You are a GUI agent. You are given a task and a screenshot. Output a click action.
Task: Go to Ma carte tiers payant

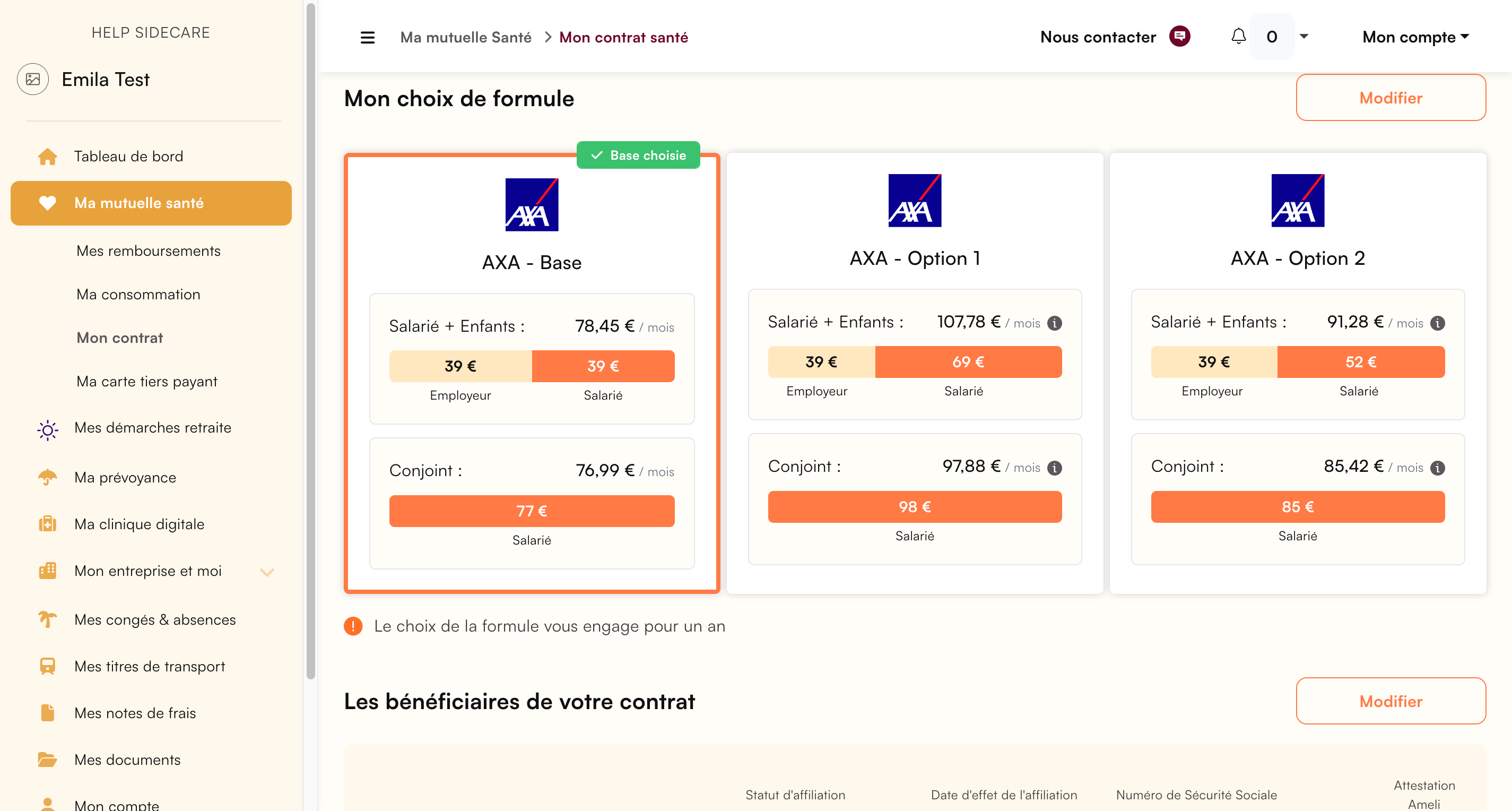click(147, 381)
